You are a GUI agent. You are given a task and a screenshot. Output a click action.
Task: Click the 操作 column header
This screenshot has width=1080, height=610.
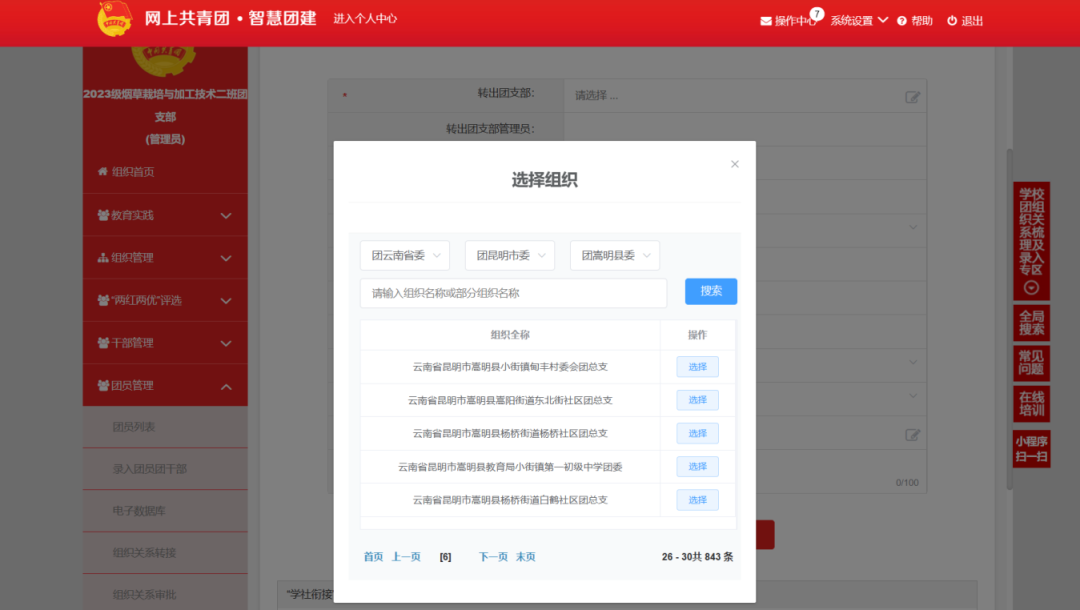tap(697, 335)
